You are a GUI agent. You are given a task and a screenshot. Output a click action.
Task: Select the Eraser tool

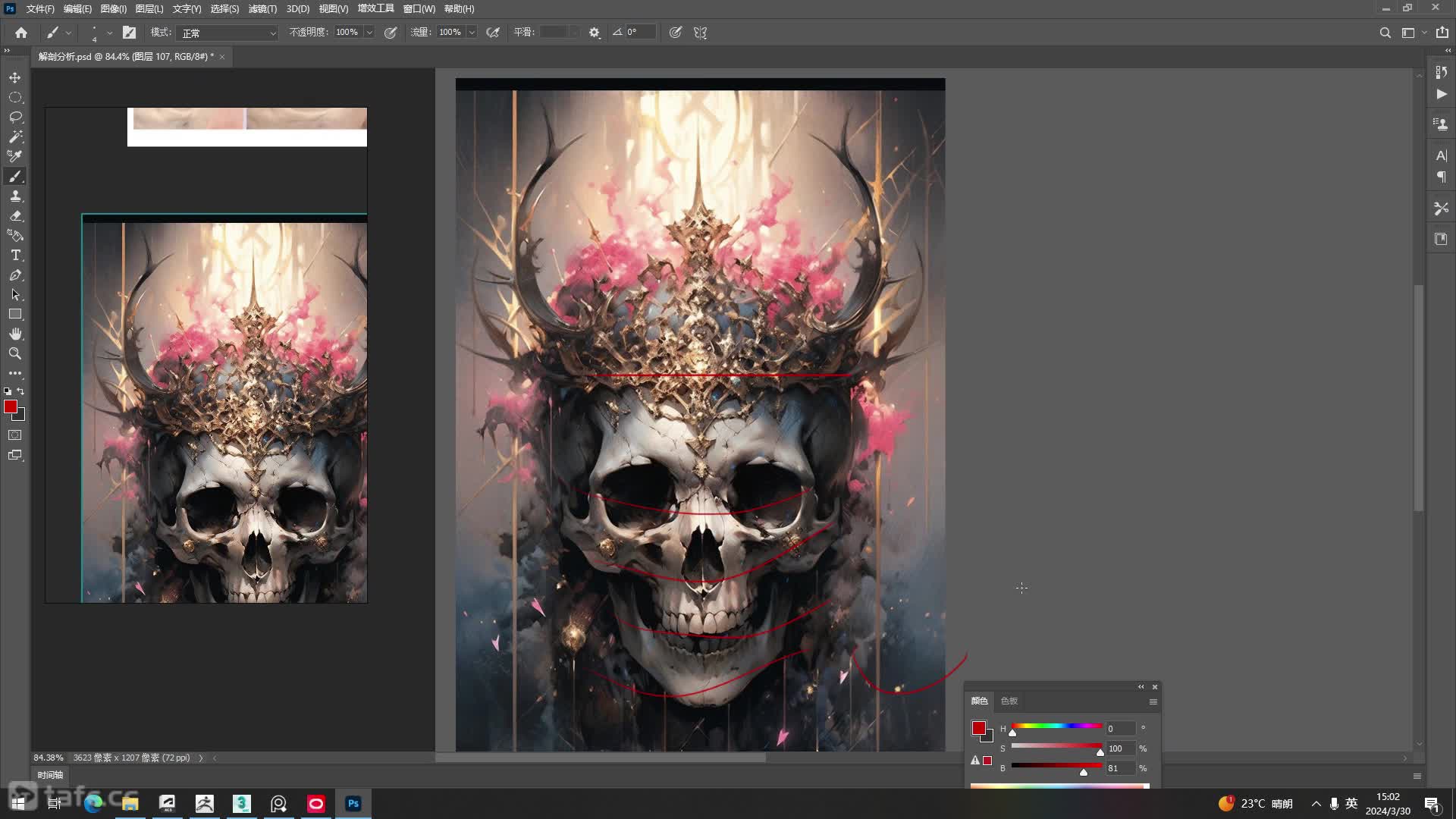(x=15, y=216)
